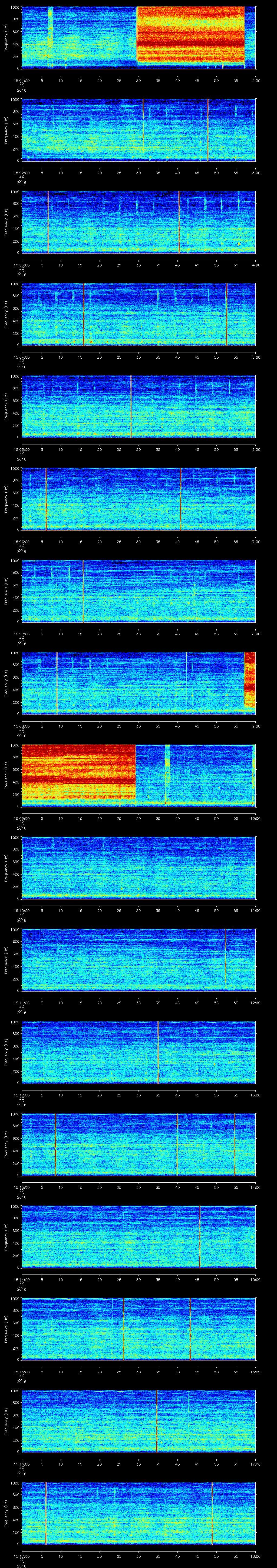Viewport: 277px width, 1568px height.
Task: Click the 2:00 end time label
Action: click(256, 80)
